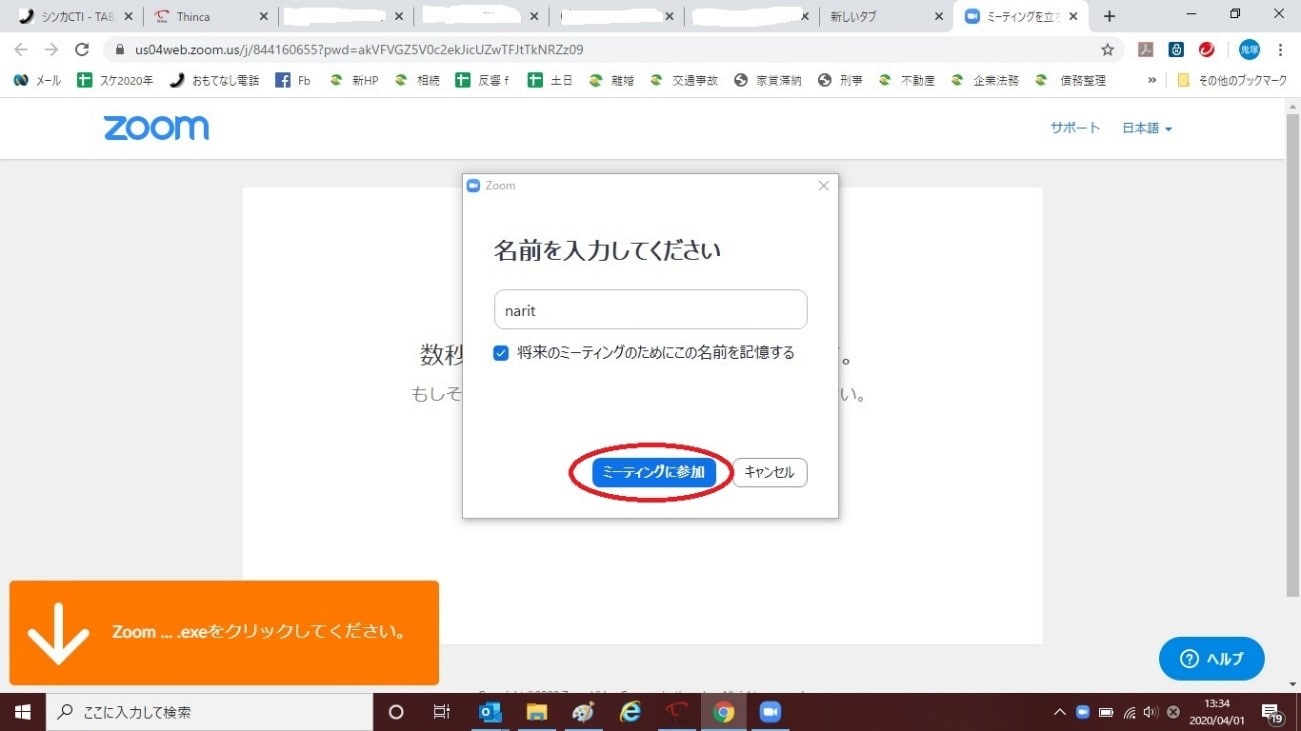
Task: Open the red Thinca taskbar icon
Action: (x=677, y=712)
